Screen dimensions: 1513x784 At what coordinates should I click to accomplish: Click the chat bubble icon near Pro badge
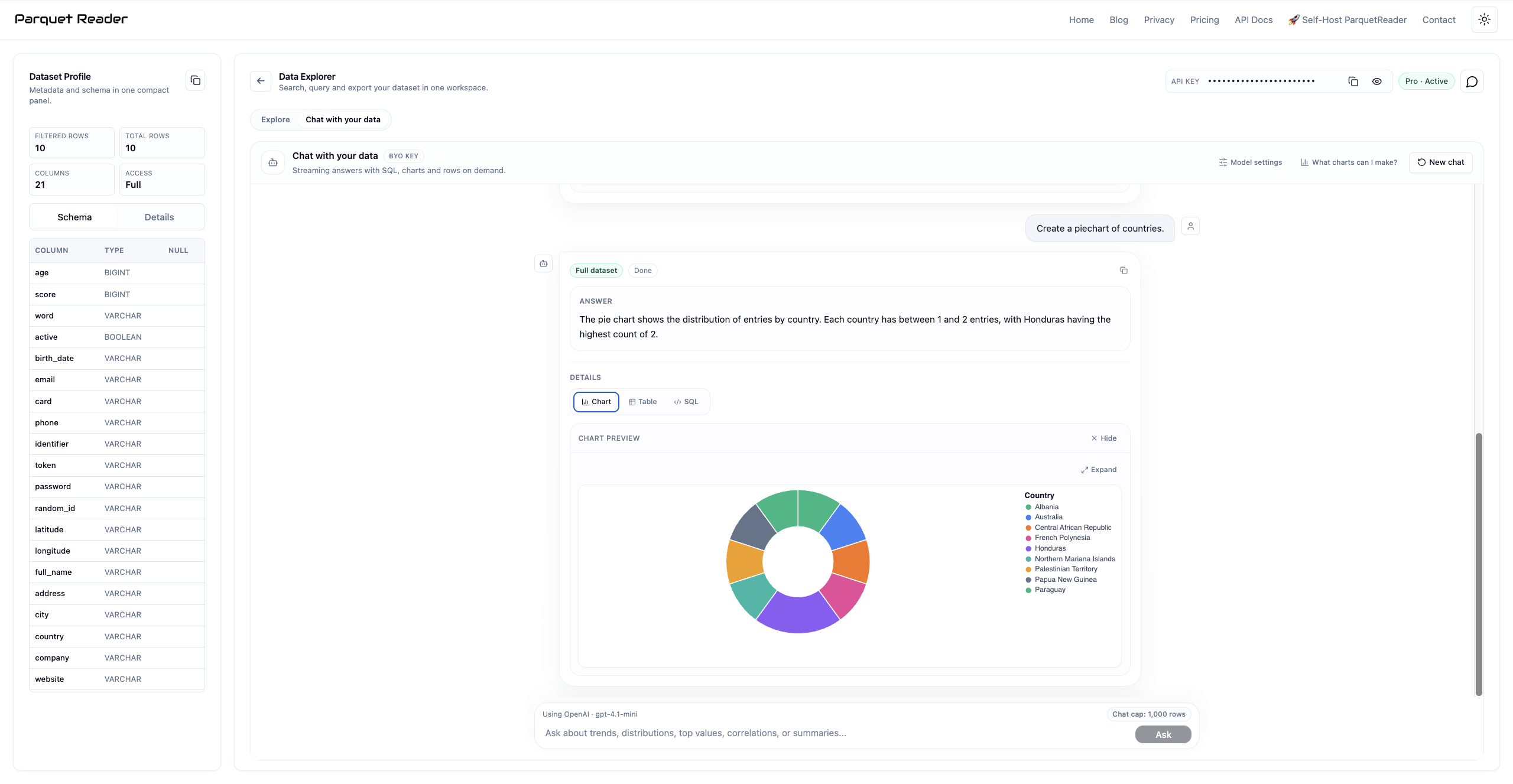tap(1472, 81)
